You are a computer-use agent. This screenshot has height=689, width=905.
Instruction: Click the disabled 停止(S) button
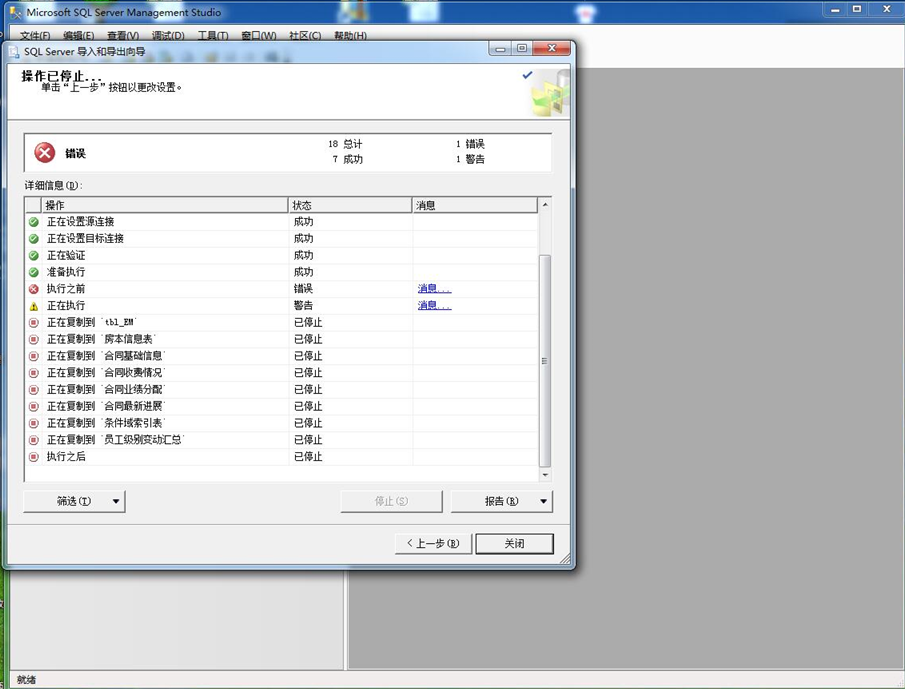pos(391,501)
